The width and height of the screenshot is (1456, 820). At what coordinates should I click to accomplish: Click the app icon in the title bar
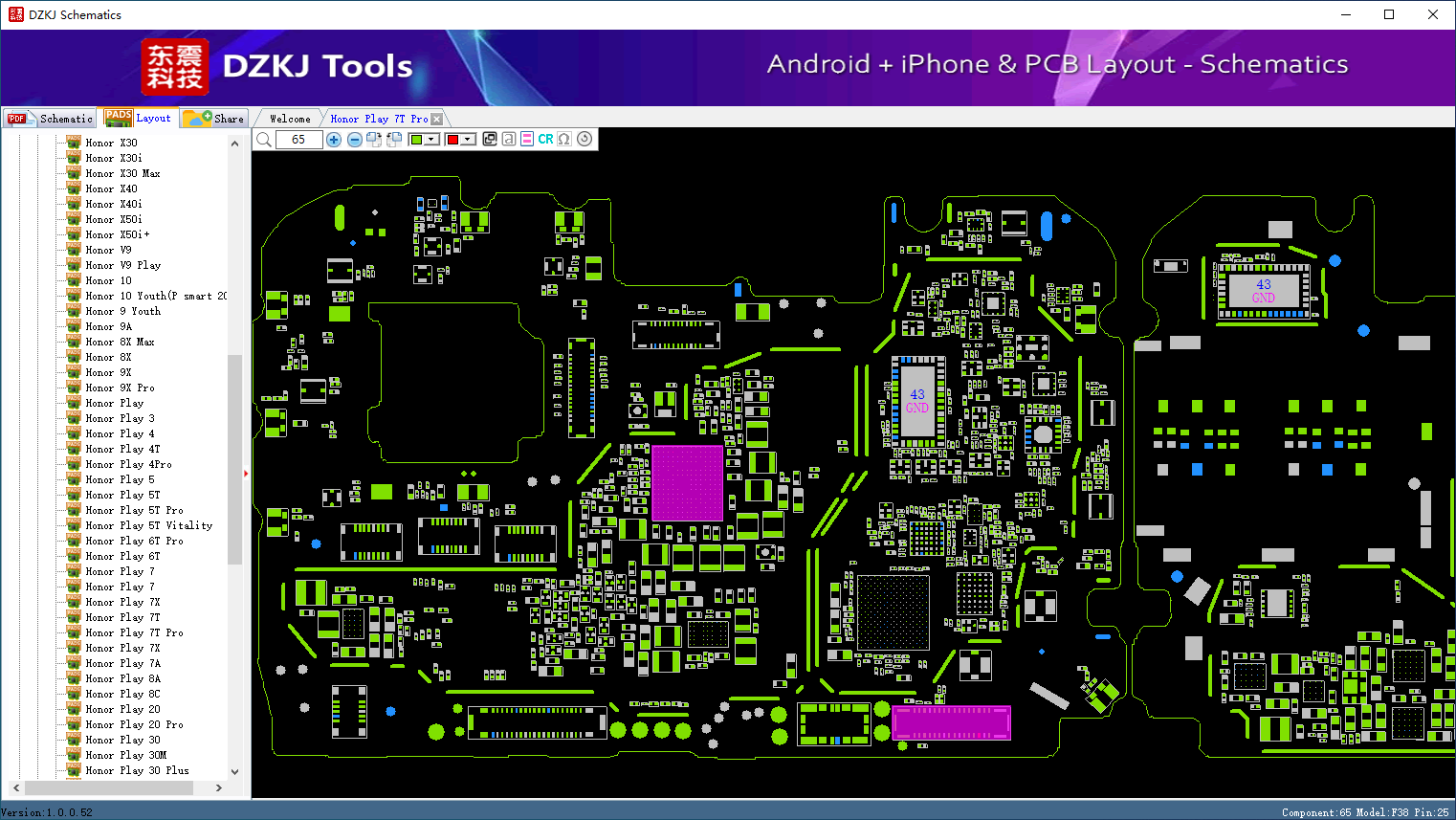tap(15, 14)
